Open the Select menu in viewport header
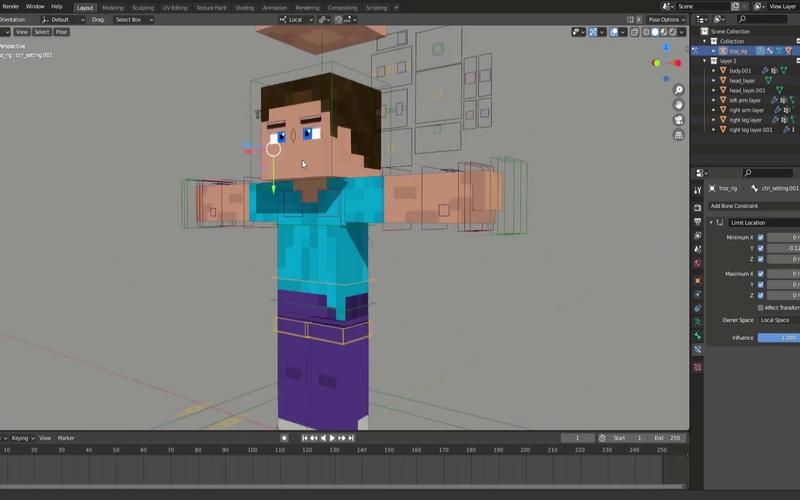Image resolution: width=800 pixels, height=500 pixels. point(42,32)
